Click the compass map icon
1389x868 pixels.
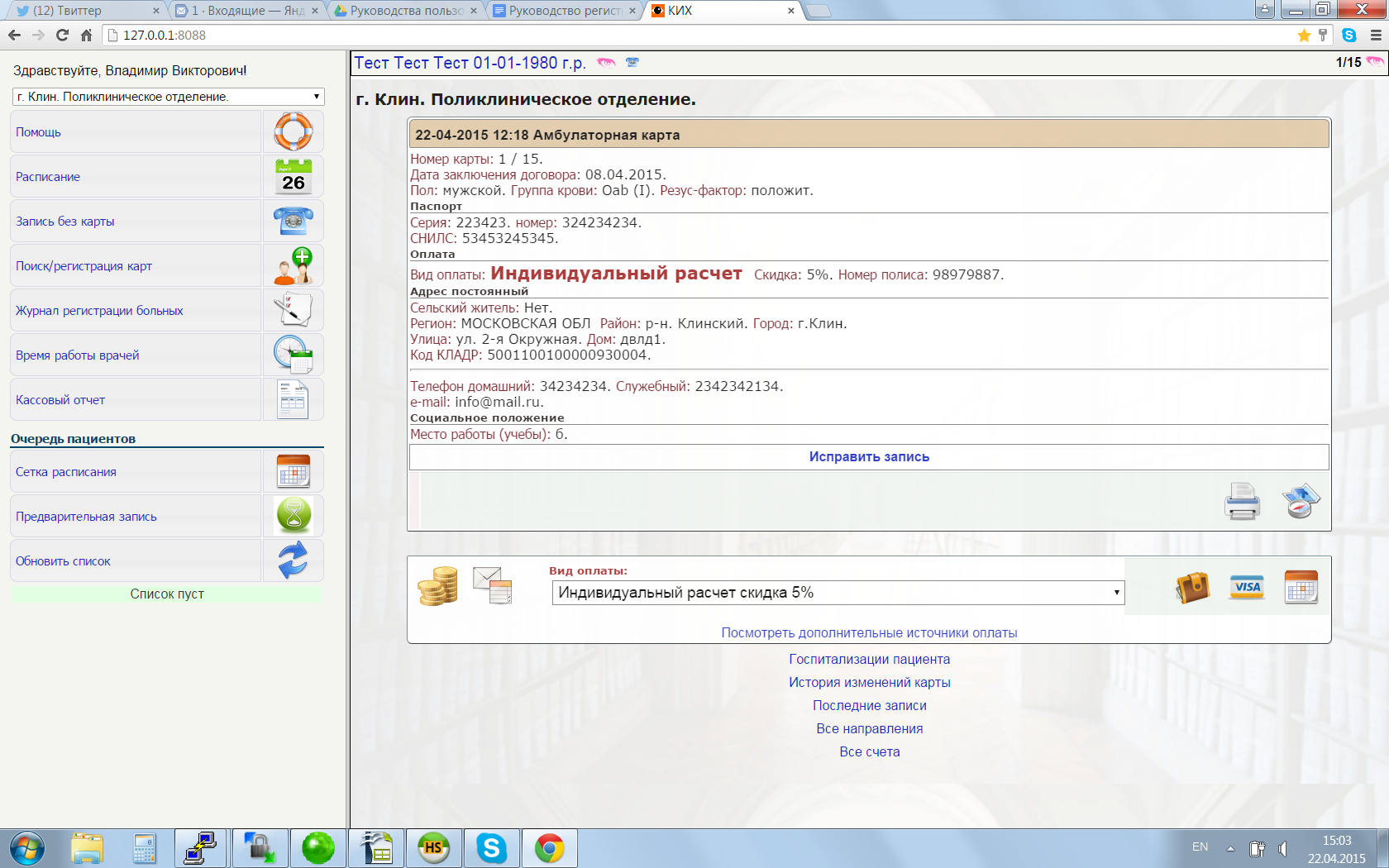[x=1301, y=501]
